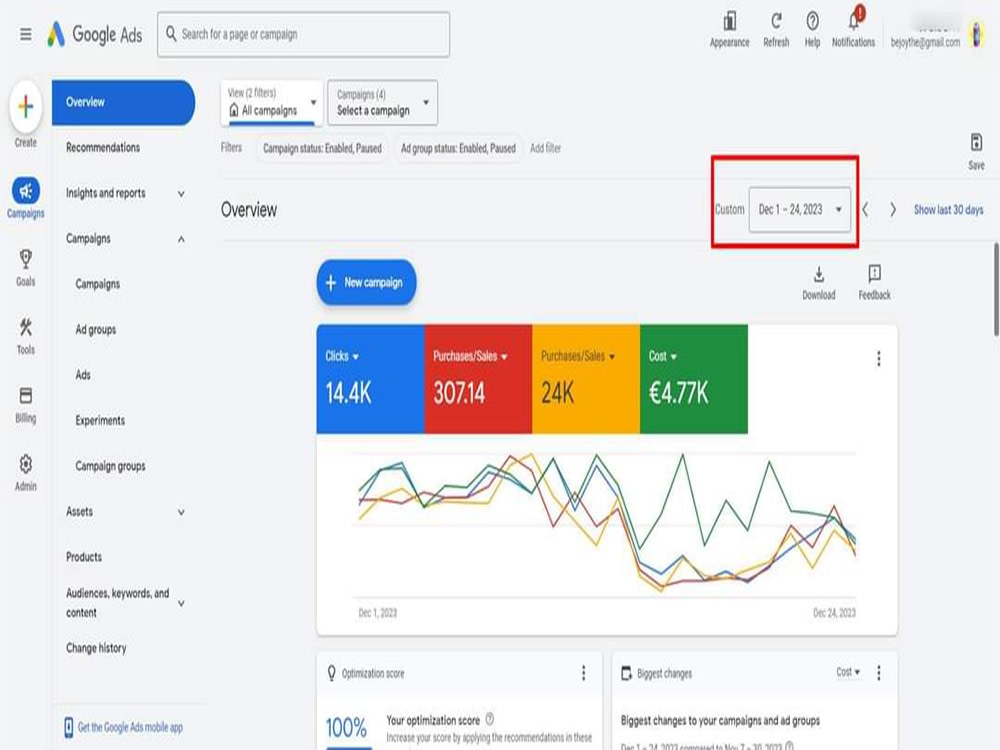This screenshot has width=1000, height=750.
Task: Open Recommendations in the side menu
Action: pyautogui.click(x=103, y=147)
